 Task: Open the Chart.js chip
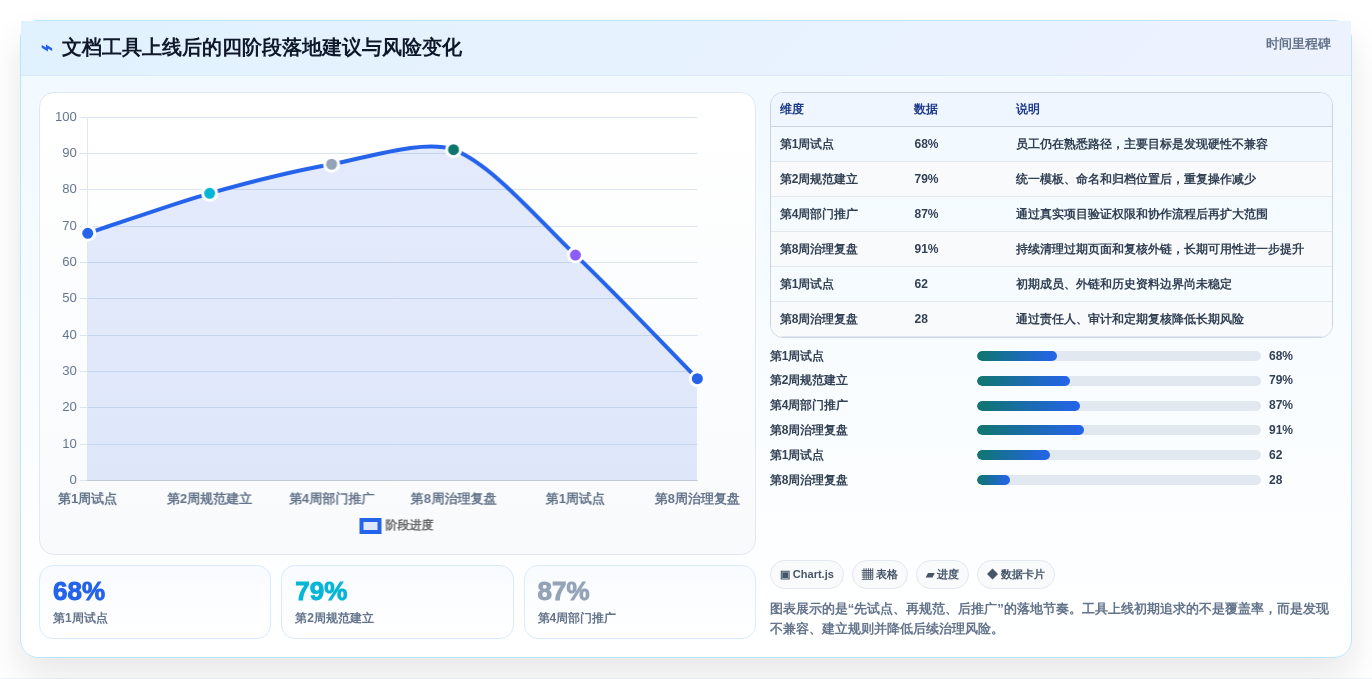coord(807,574)
